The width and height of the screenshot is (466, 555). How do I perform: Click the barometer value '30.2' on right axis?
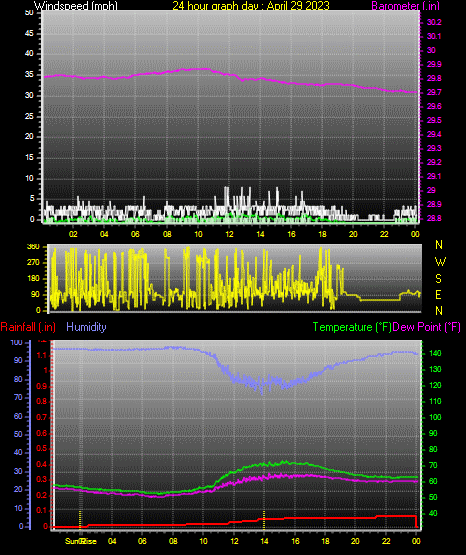pos(434,22)
